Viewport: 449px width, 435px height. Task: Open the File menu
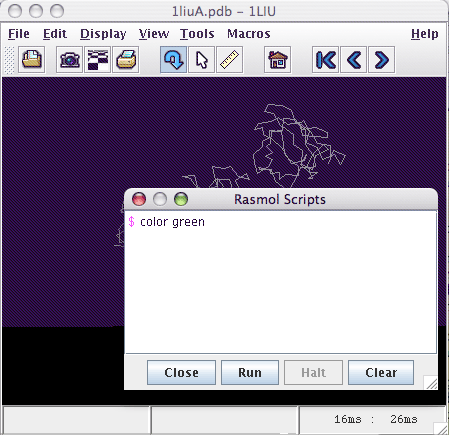tap(19, 34)
